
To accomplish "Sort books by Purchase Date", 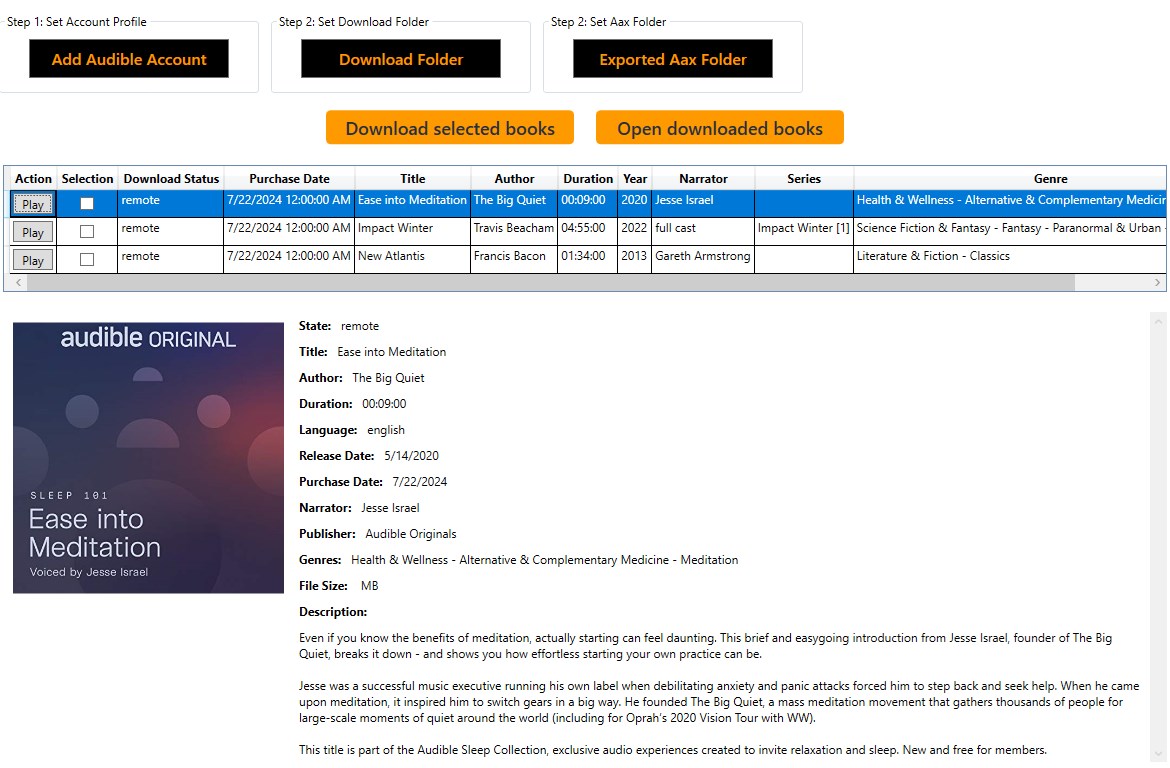I will 289,178.
